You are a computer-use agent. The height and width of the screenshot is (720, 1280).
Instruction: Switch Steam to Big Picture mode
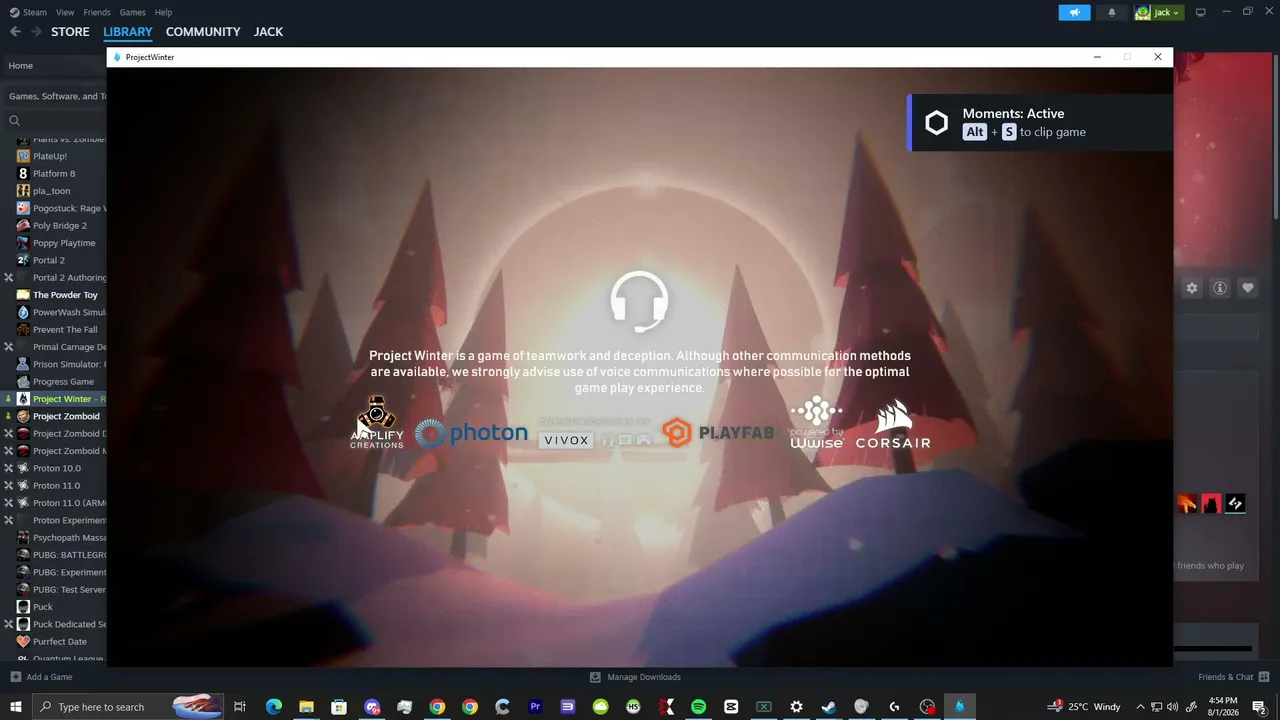pos(1200,12)
